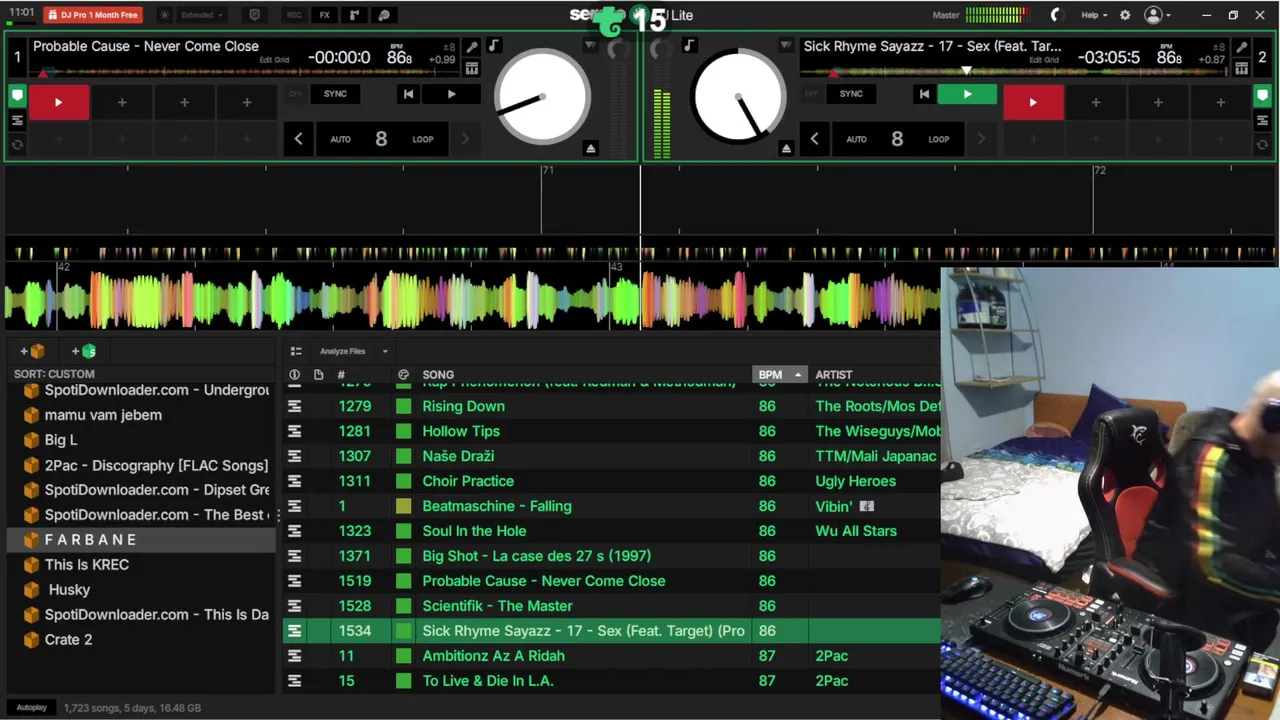
Task: Toggle AUTO loop 8 on deck 2
Action: (897, 139)
